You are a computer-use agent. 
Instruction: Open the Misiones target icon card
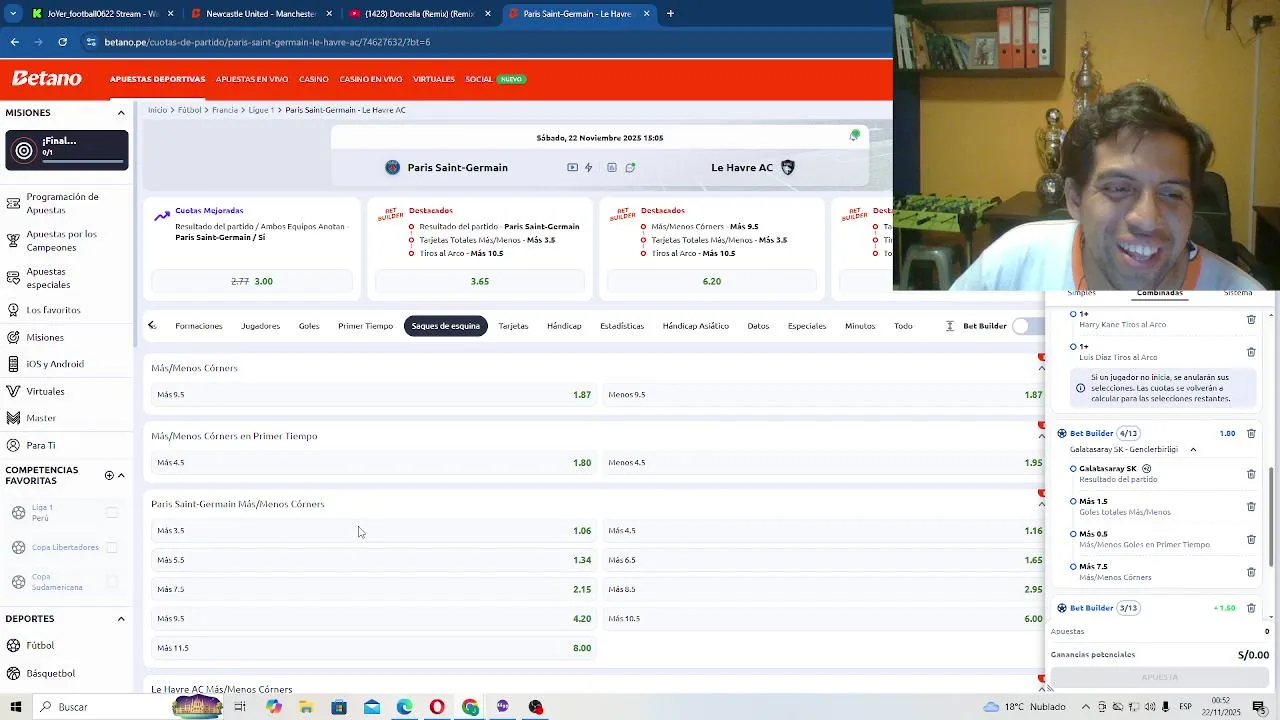coord(67,150)
